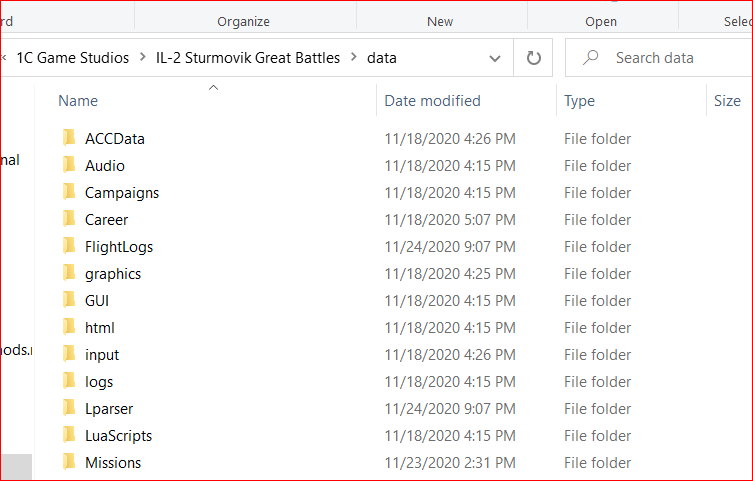Click Career date 11/18/2020 5:07 PM

coord(450,220)
